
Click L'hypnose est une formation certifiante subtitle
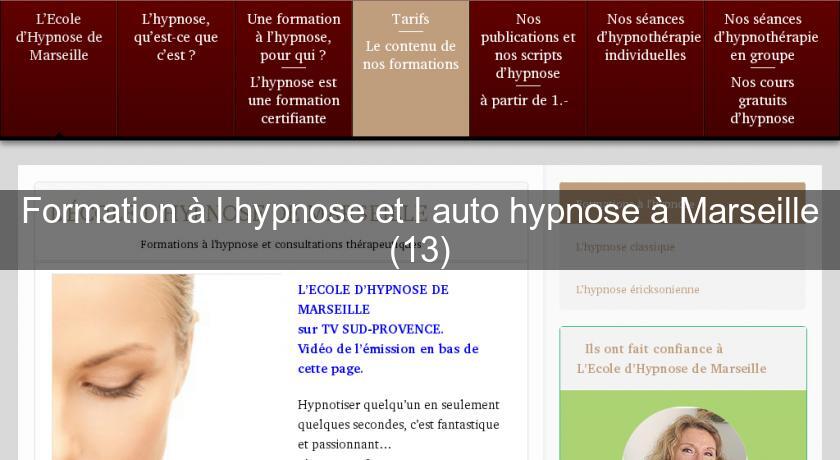(x=294, y=100)
